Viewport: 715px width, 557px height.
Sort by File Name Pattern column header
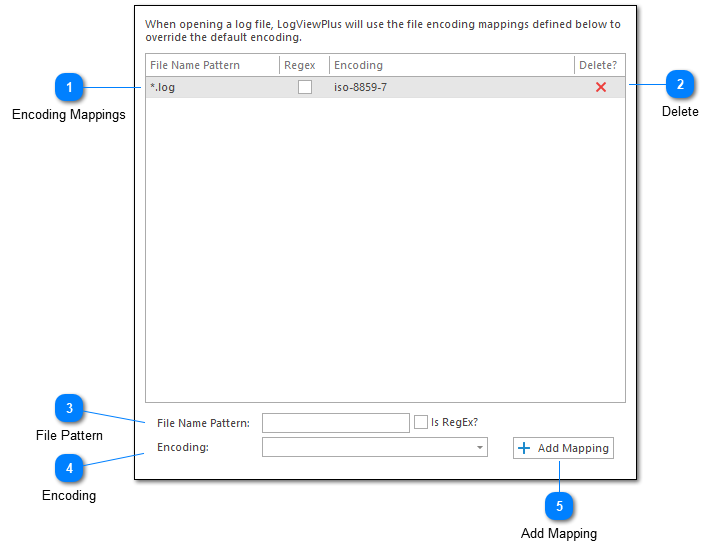click(x=212, y=65)
